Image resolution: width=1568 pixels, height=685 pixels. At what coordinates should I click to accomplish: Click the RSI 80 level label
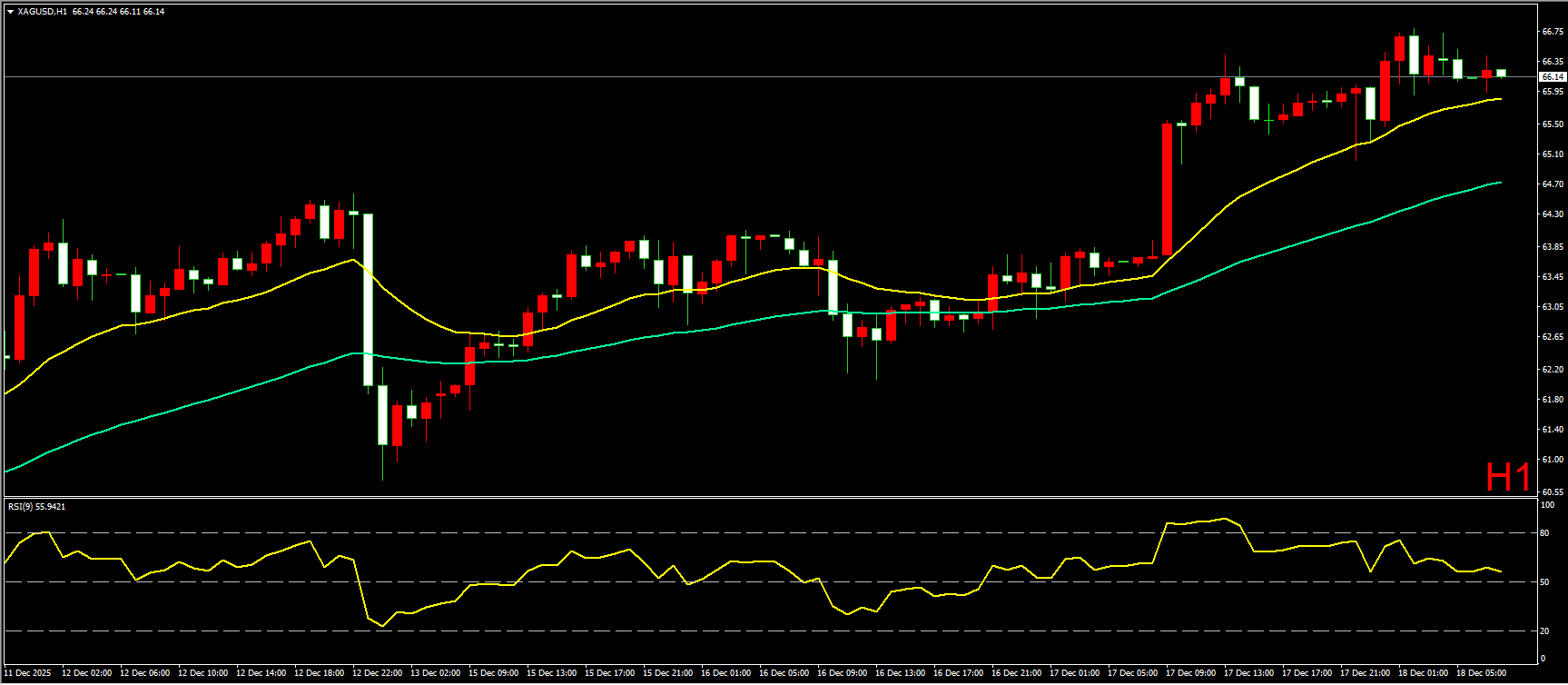[x=1545, y=533]
